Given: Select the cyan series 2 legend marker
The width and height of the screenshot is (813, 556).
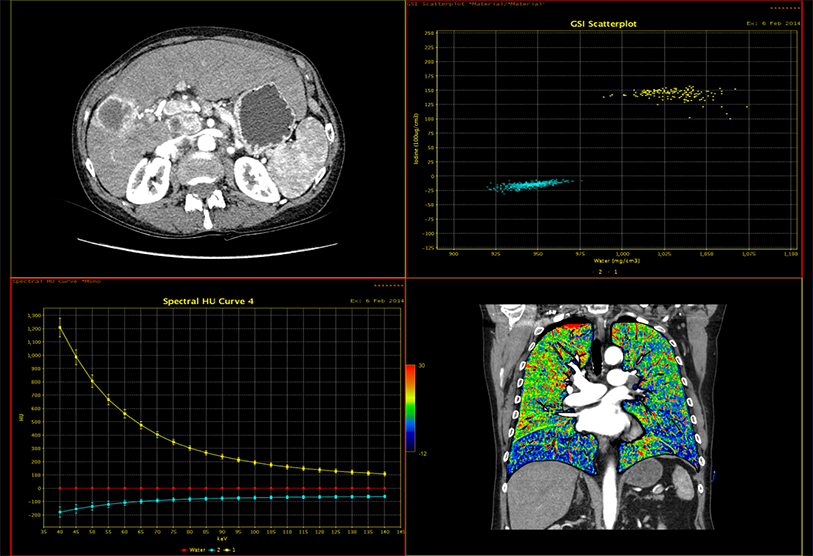Looking at the screenshot, I should click(212, 550).
